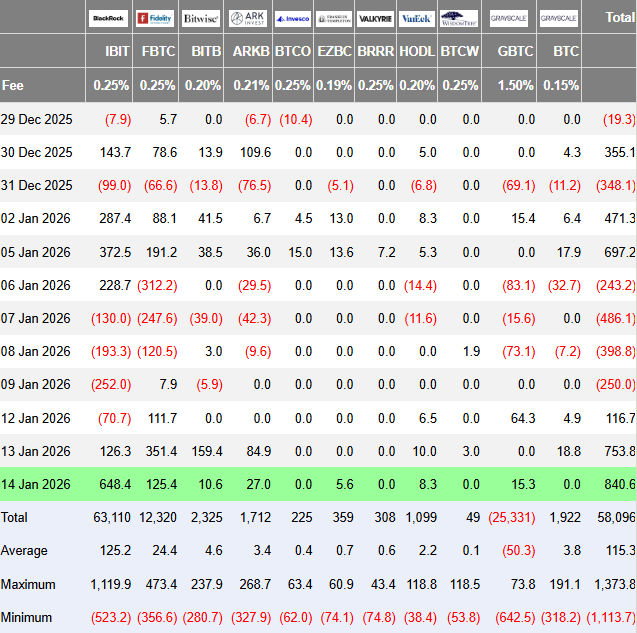Select the highlighted 14 Jan 2026 row date
Screen dimensions: 637x633
pos(38,485)
